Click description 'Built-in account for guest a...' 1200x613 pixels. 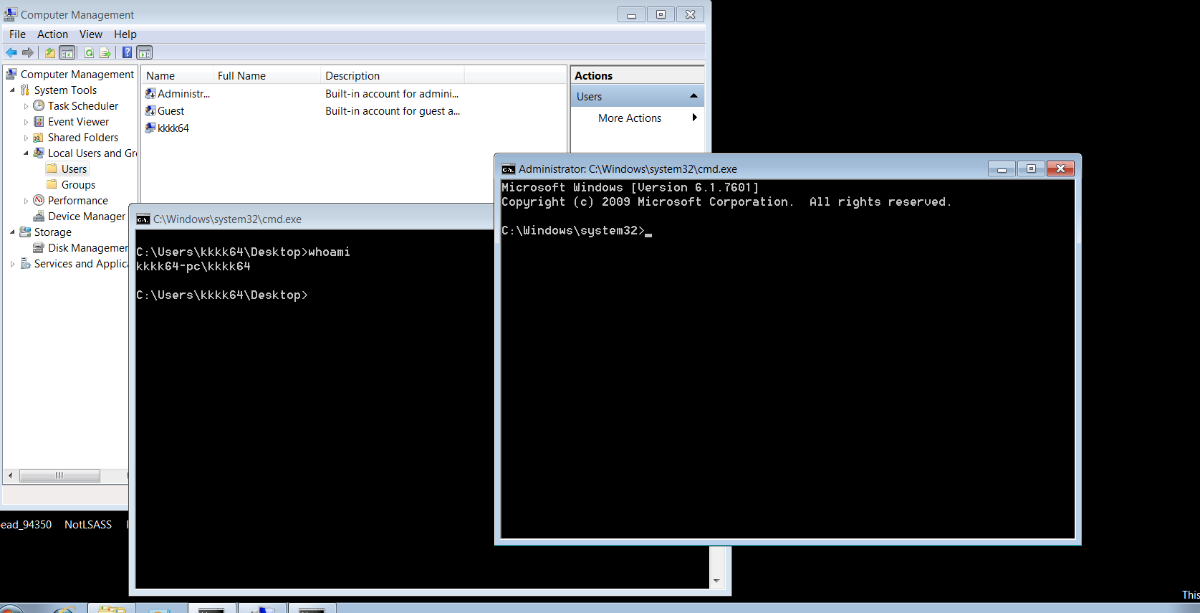point(392,111)
